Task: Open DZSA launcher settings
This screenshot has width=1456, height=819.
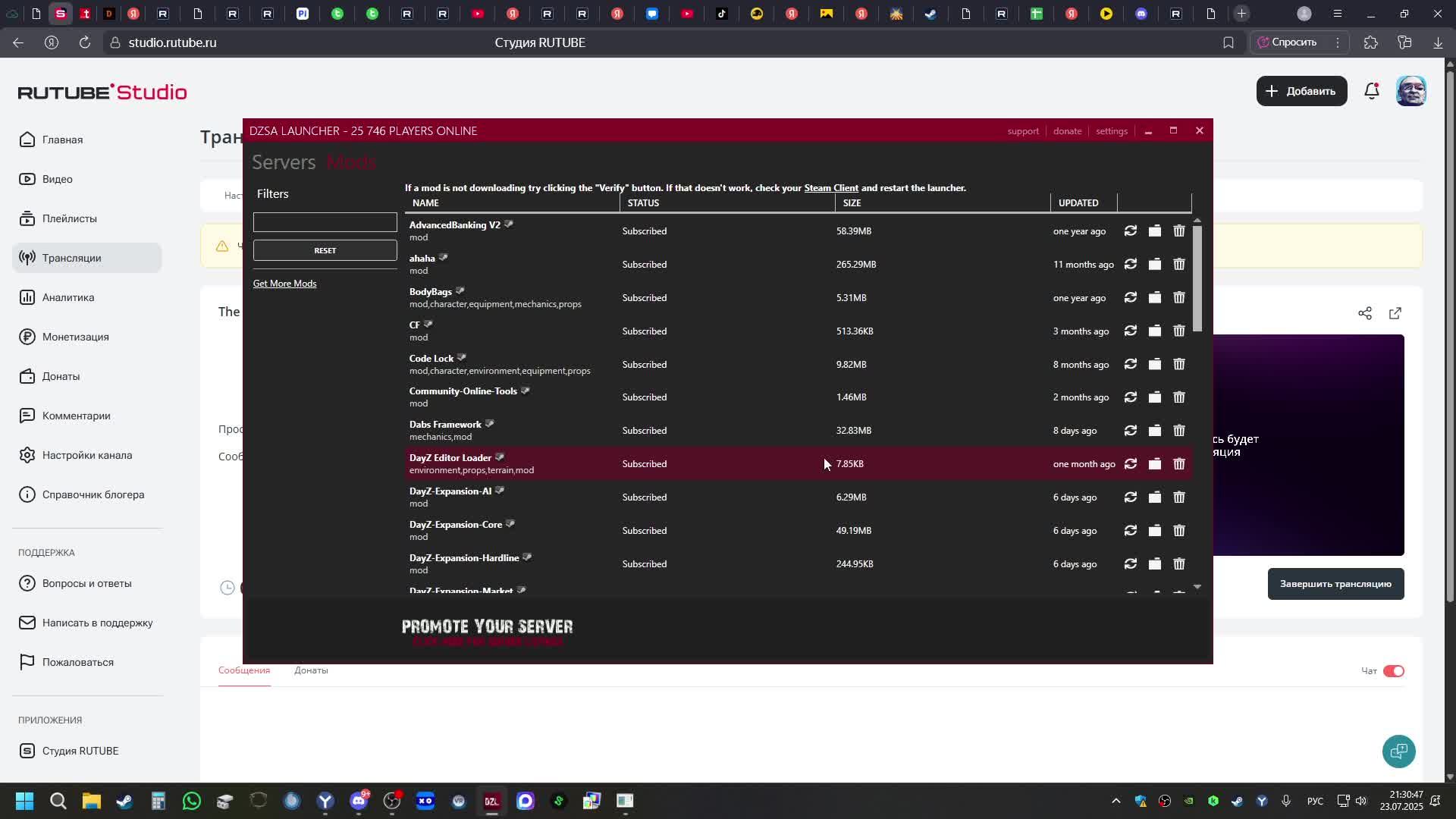Action: coord(1112,131)
